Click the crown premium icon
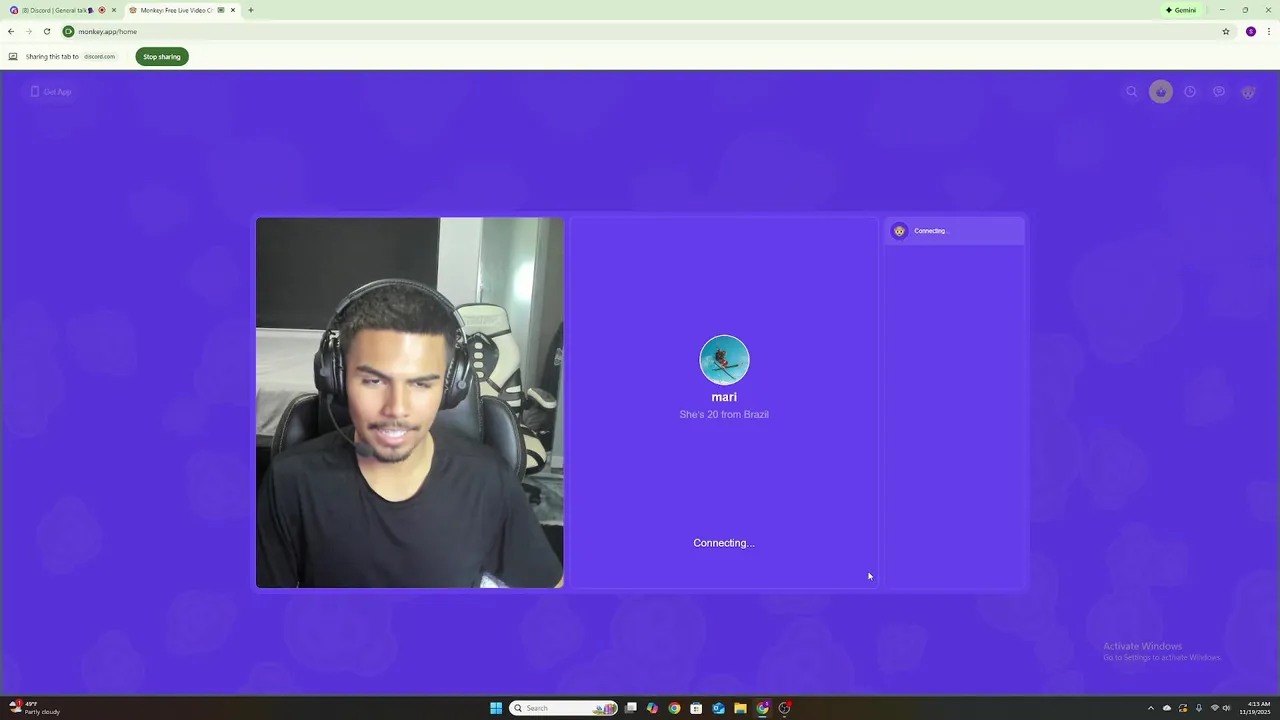 (1161, 92)
